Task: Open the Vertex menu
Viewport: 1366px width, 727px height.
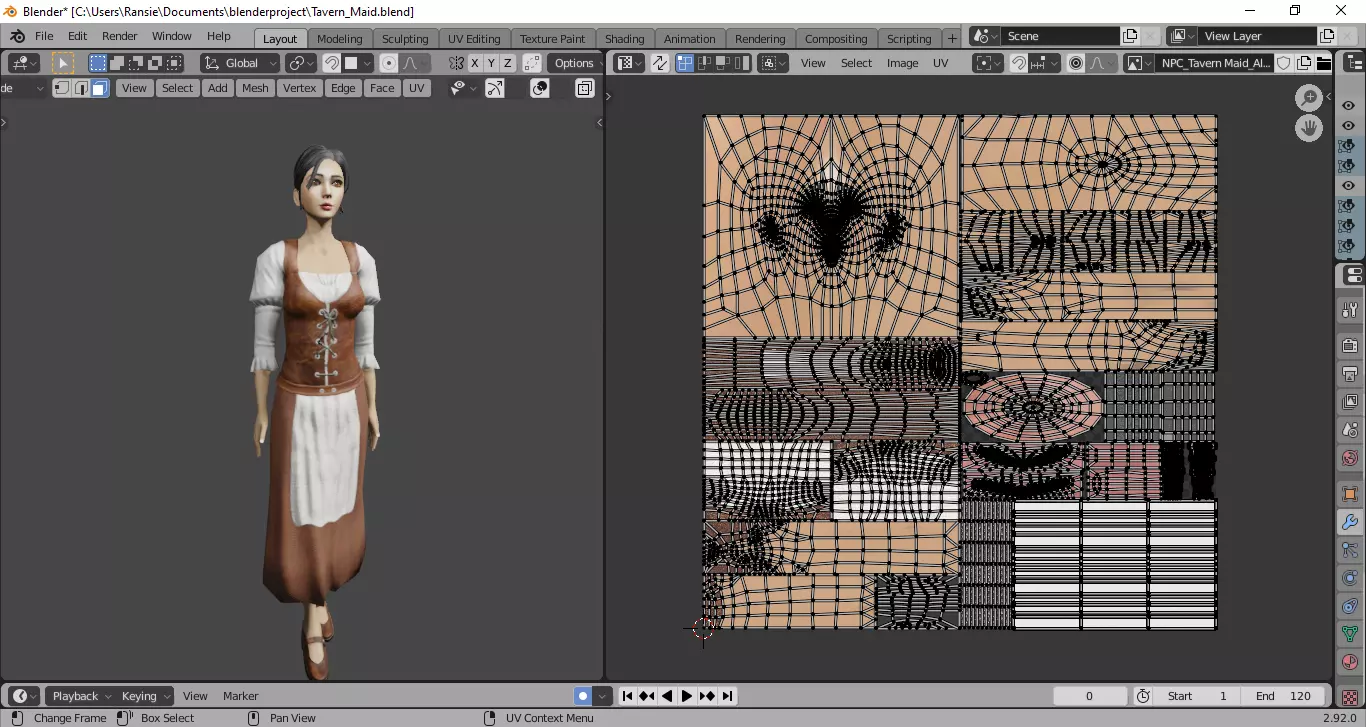Action: [x=299, y=88]
